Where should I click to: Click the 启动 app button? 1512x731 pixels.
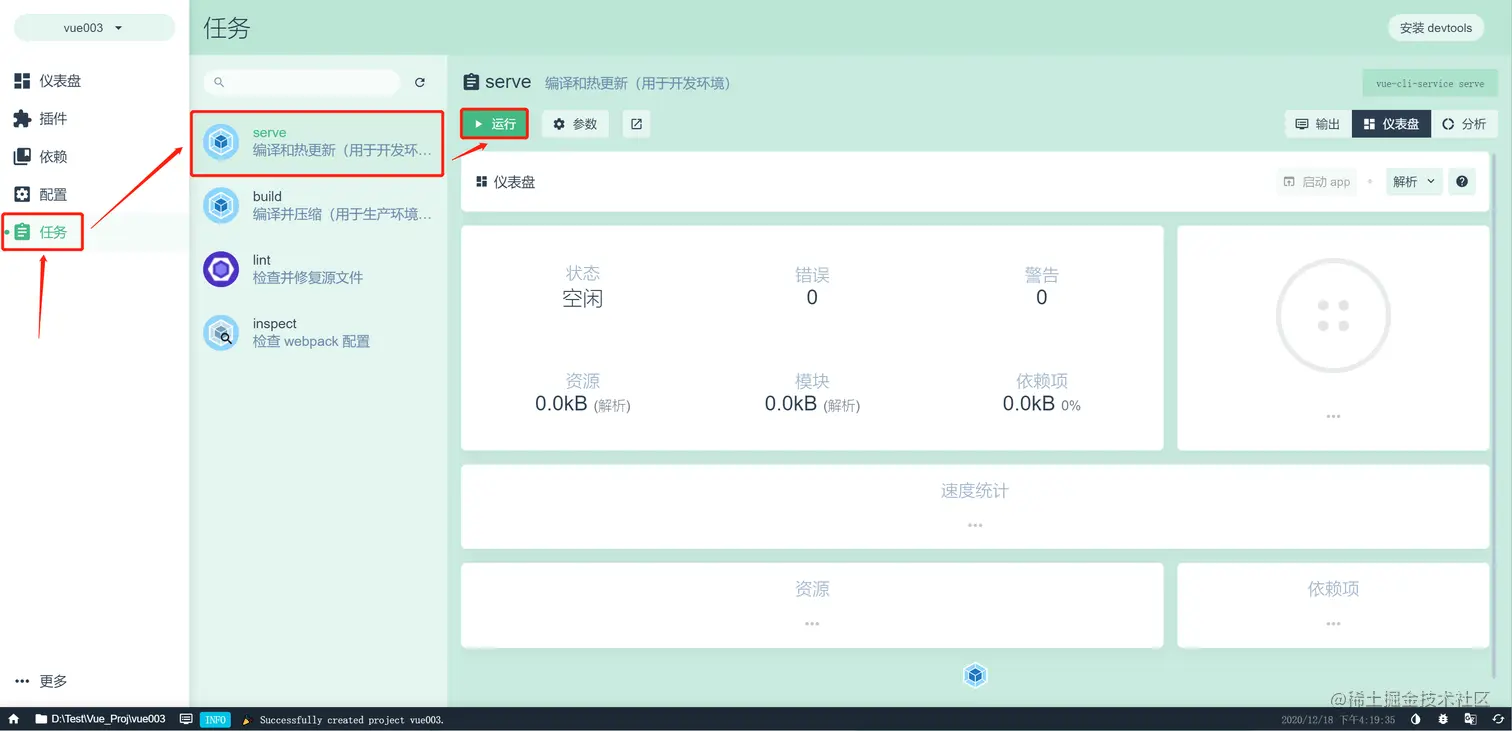tap(1316, 182)
